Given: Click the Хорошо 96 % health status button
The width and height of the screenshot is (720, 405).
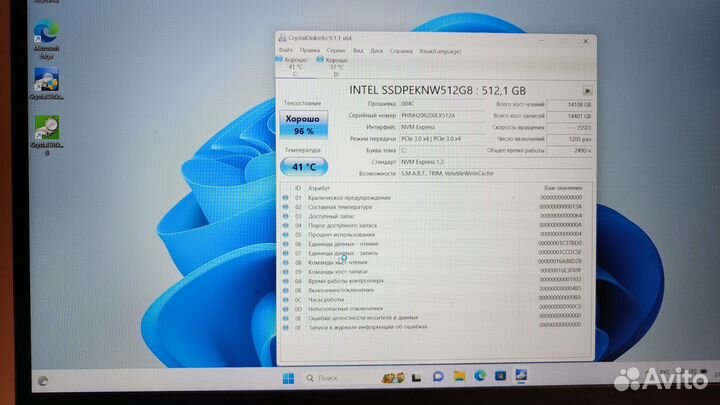Looking at the screenshot, I should tap(304, 125).
